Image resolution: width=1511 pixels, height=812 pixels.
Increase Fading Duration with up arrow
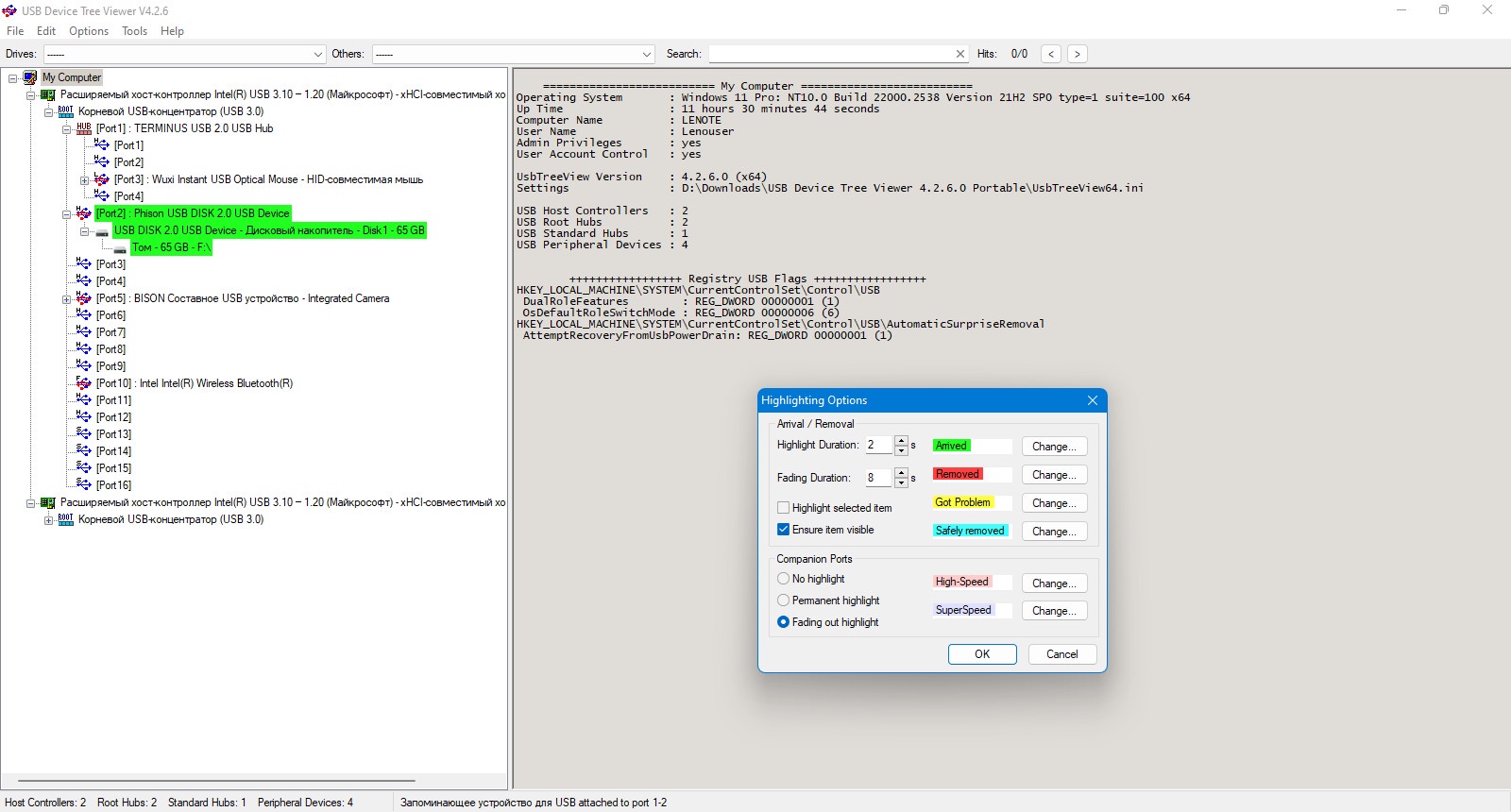[x=901, y=473]
